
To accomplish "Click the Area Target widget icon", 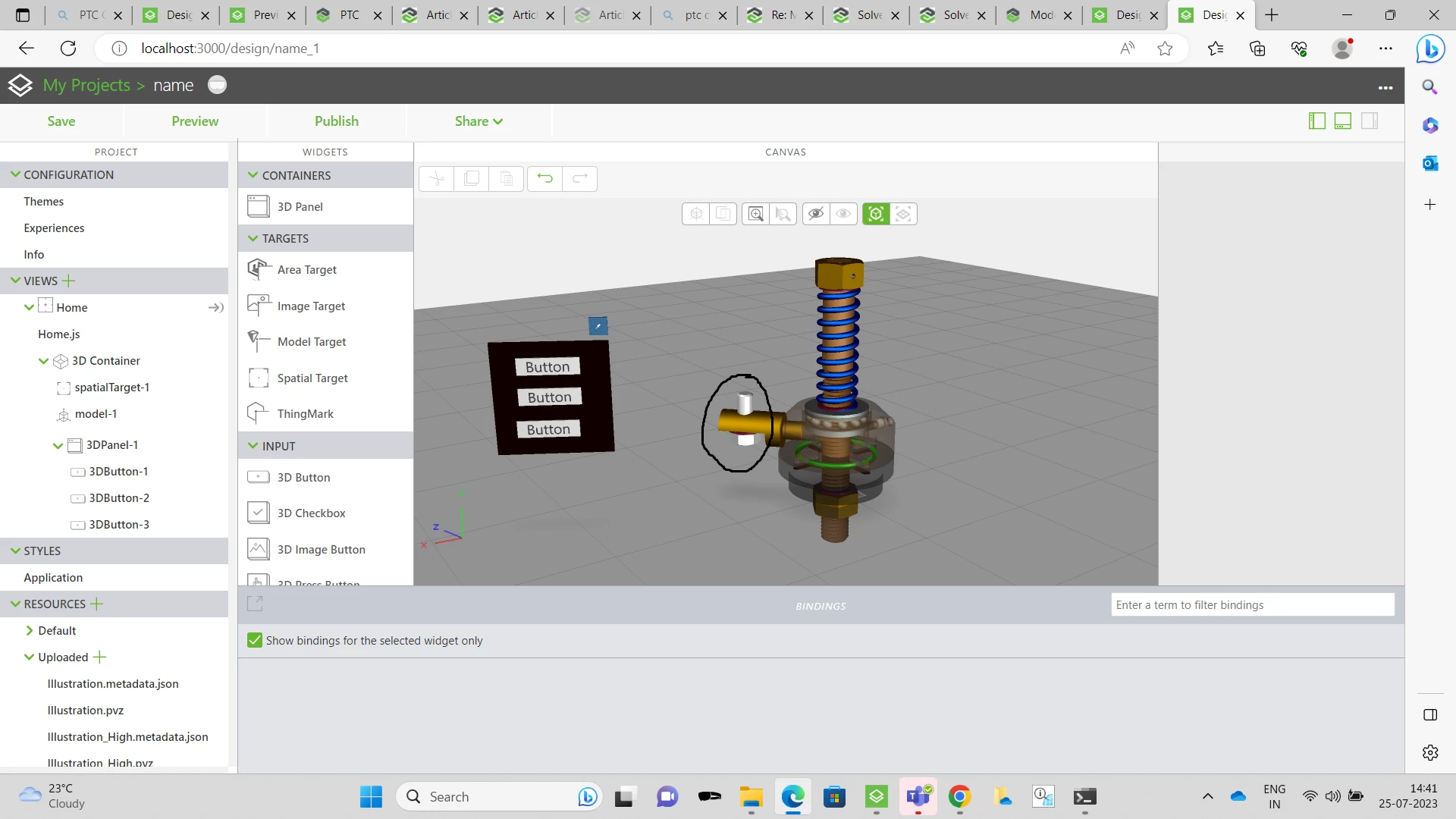I will [259, 269].
